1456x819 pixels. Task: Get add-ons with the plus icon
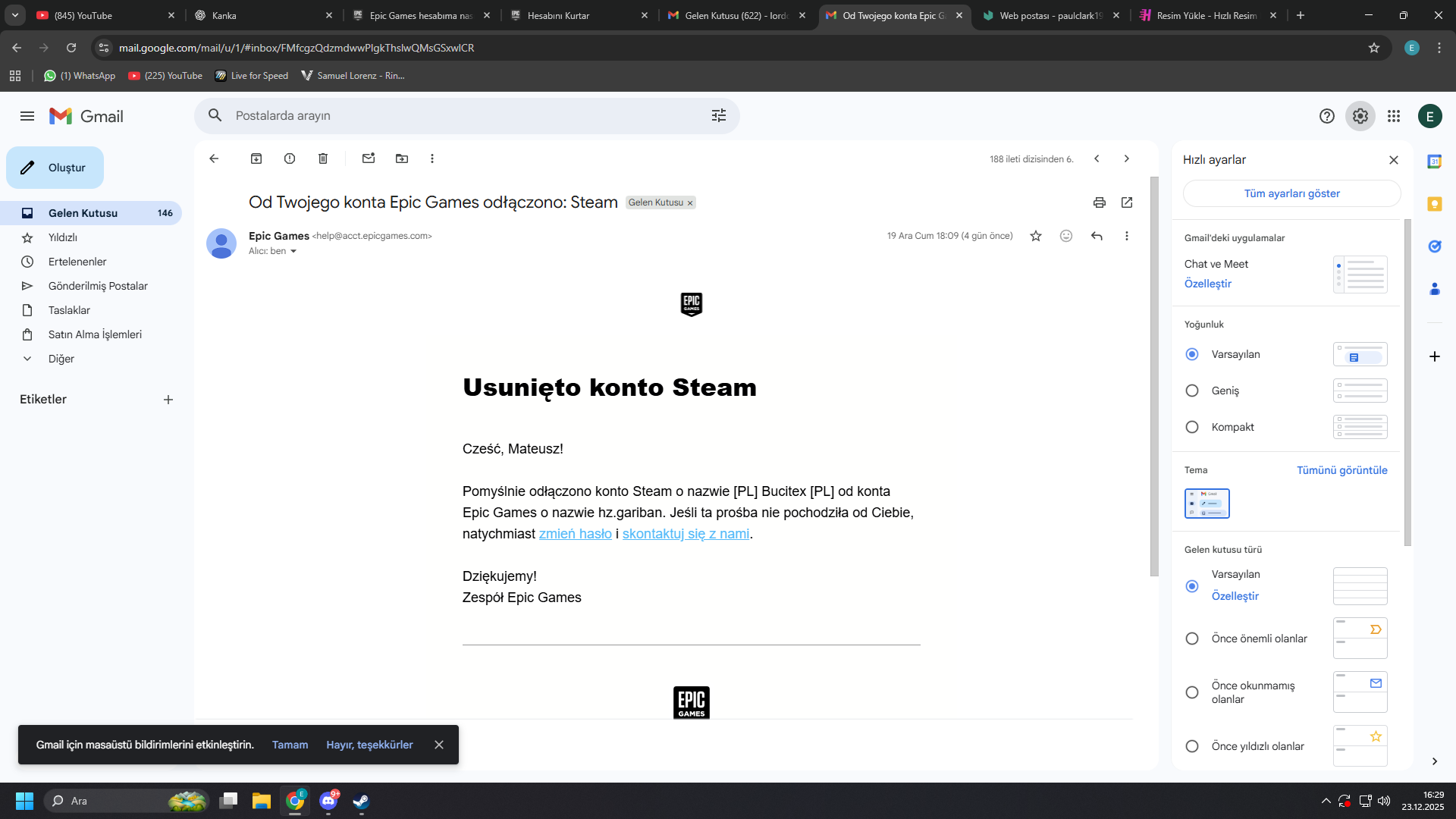(1435, 356)
